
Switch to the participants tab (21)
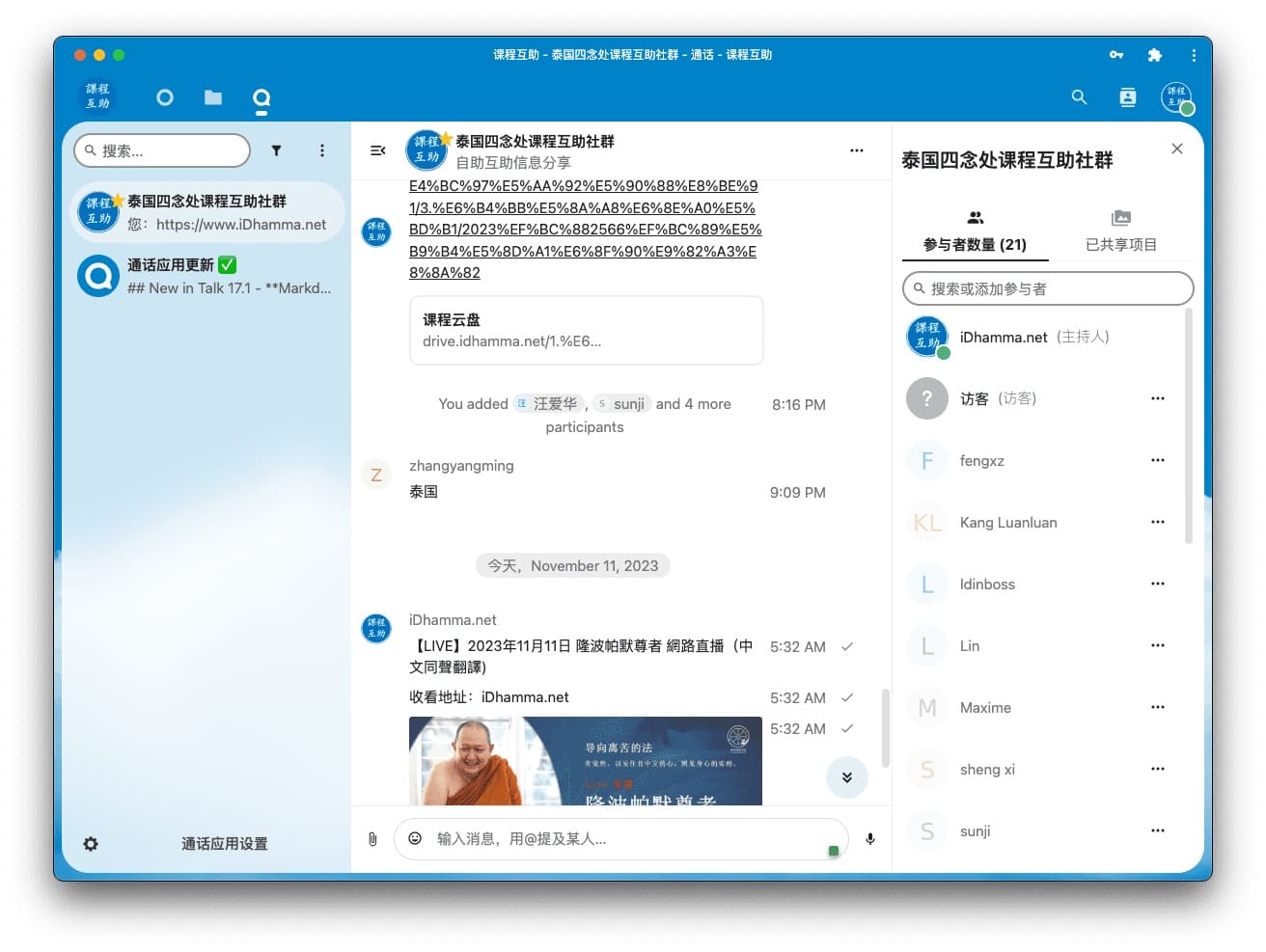pos(975,231)
